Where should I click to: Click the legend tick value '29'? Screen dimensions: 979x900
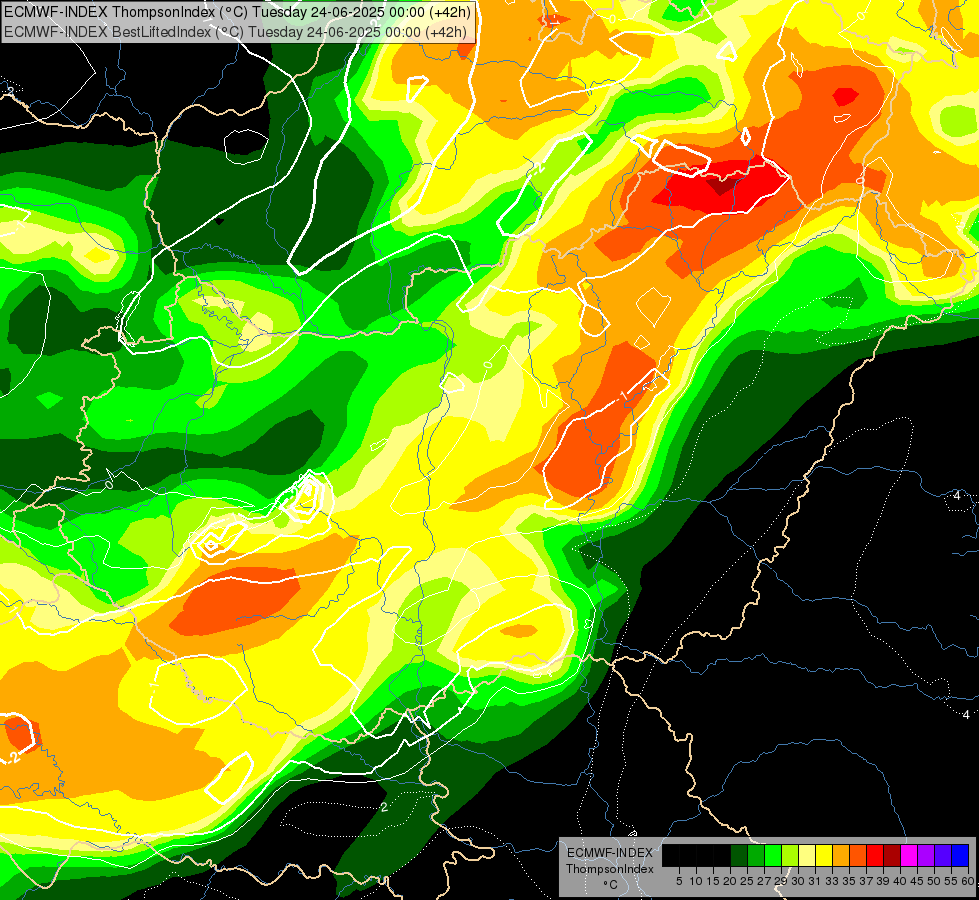coord(780,881)
